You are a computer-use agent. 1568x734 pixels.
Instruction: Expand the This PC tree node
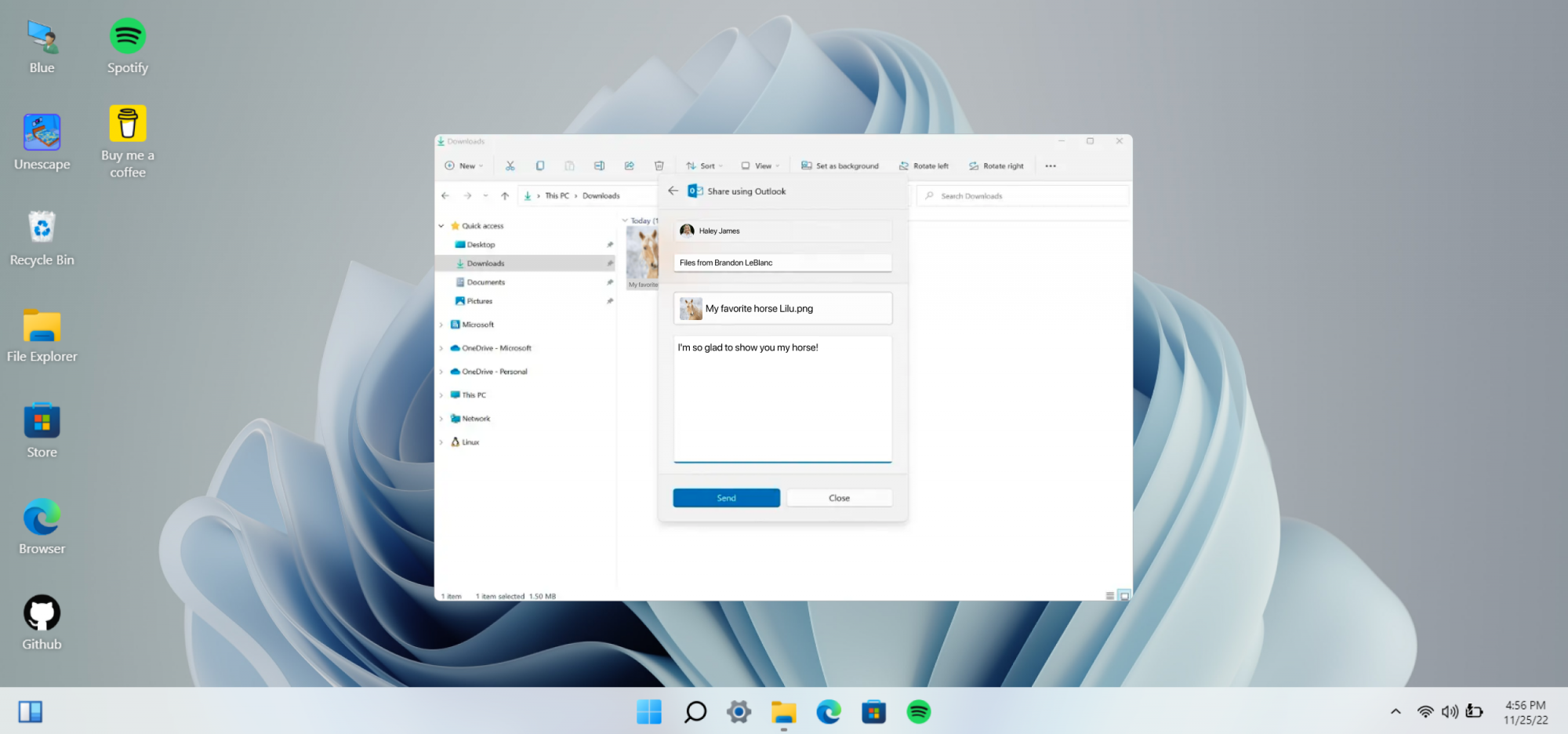[x=441, y=395]
